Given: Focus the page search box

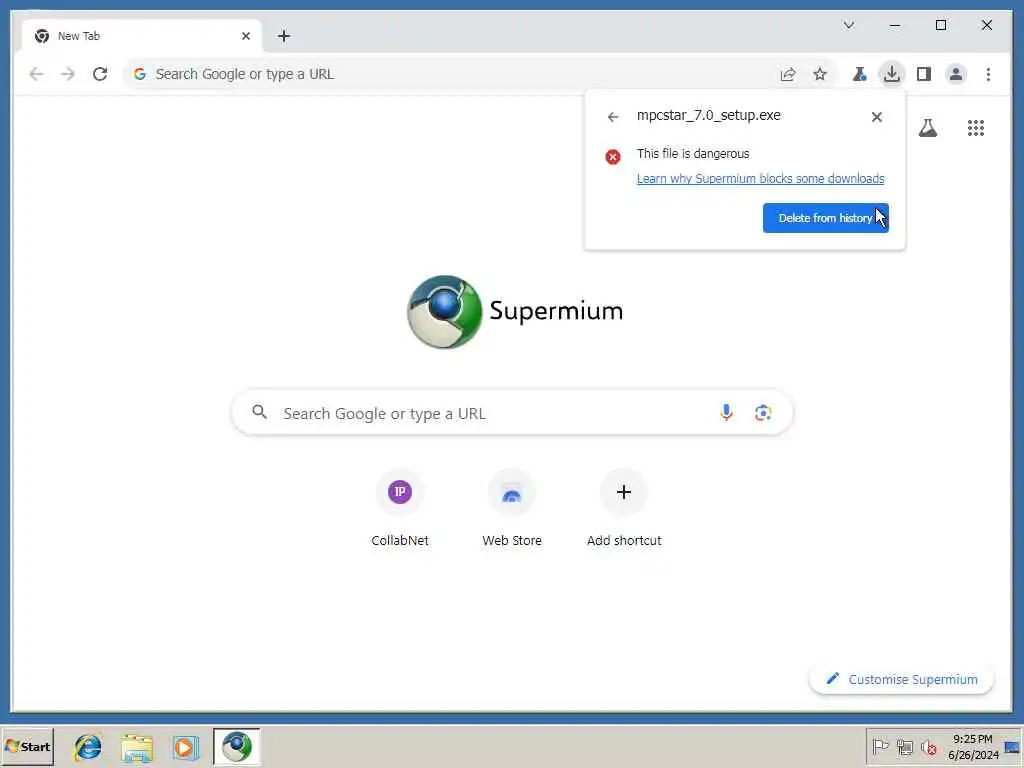Looking at the screenshot, I should click(x=512, y=413).
